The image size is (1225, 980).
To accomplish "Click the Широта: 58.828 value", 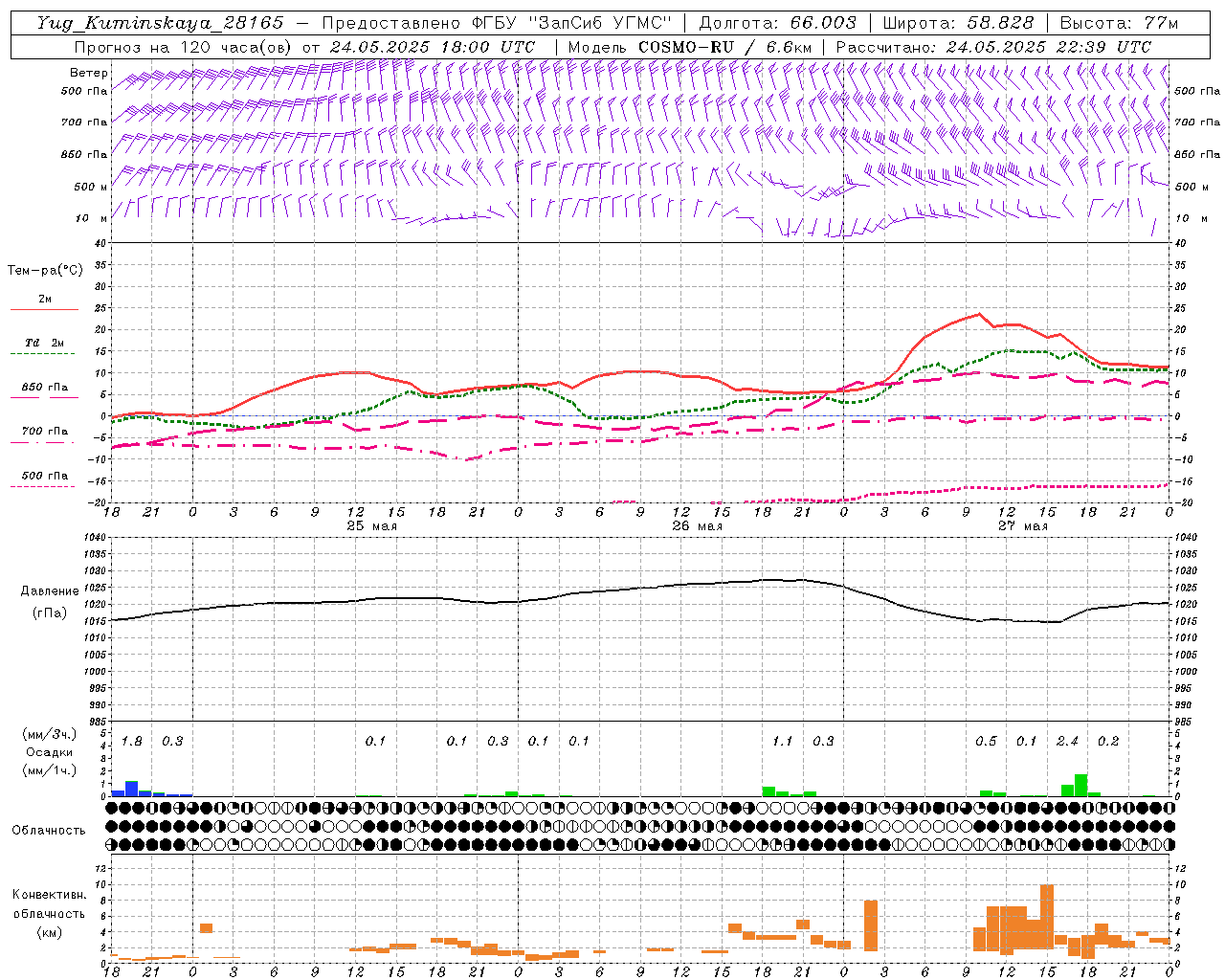I will pos(958,23).
